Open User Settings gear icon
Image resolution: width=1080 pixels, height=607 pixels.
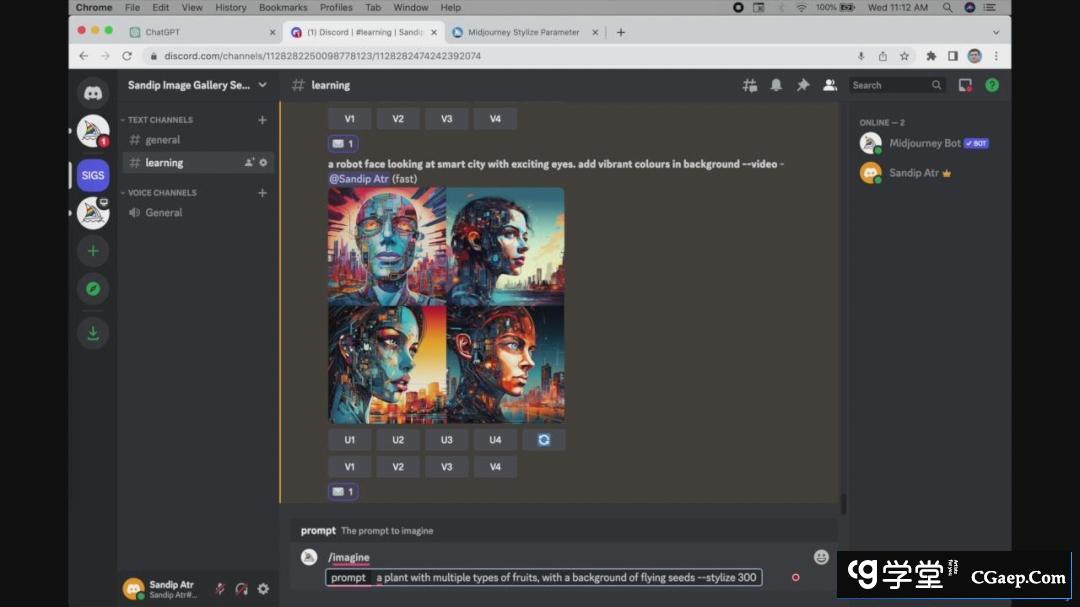pos(263,589)
